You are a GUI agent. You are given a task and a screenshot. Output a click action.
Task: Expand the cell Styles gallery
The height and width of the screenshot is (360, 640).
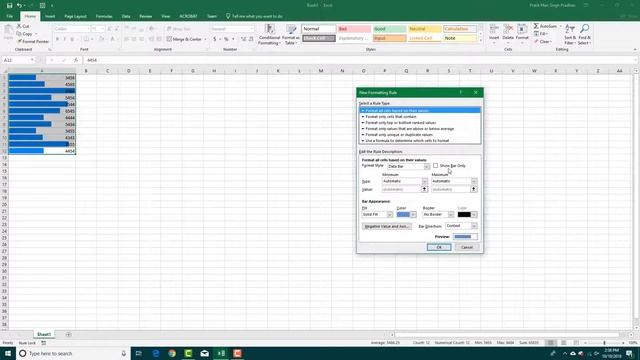[480, 41]
